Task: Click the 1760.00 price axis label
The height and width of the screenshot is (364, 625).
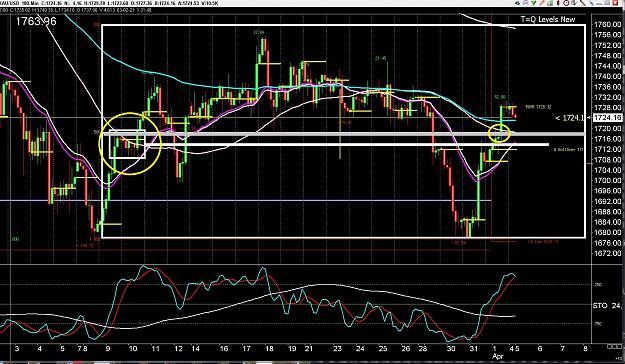Action: click(x=608, y=24)
